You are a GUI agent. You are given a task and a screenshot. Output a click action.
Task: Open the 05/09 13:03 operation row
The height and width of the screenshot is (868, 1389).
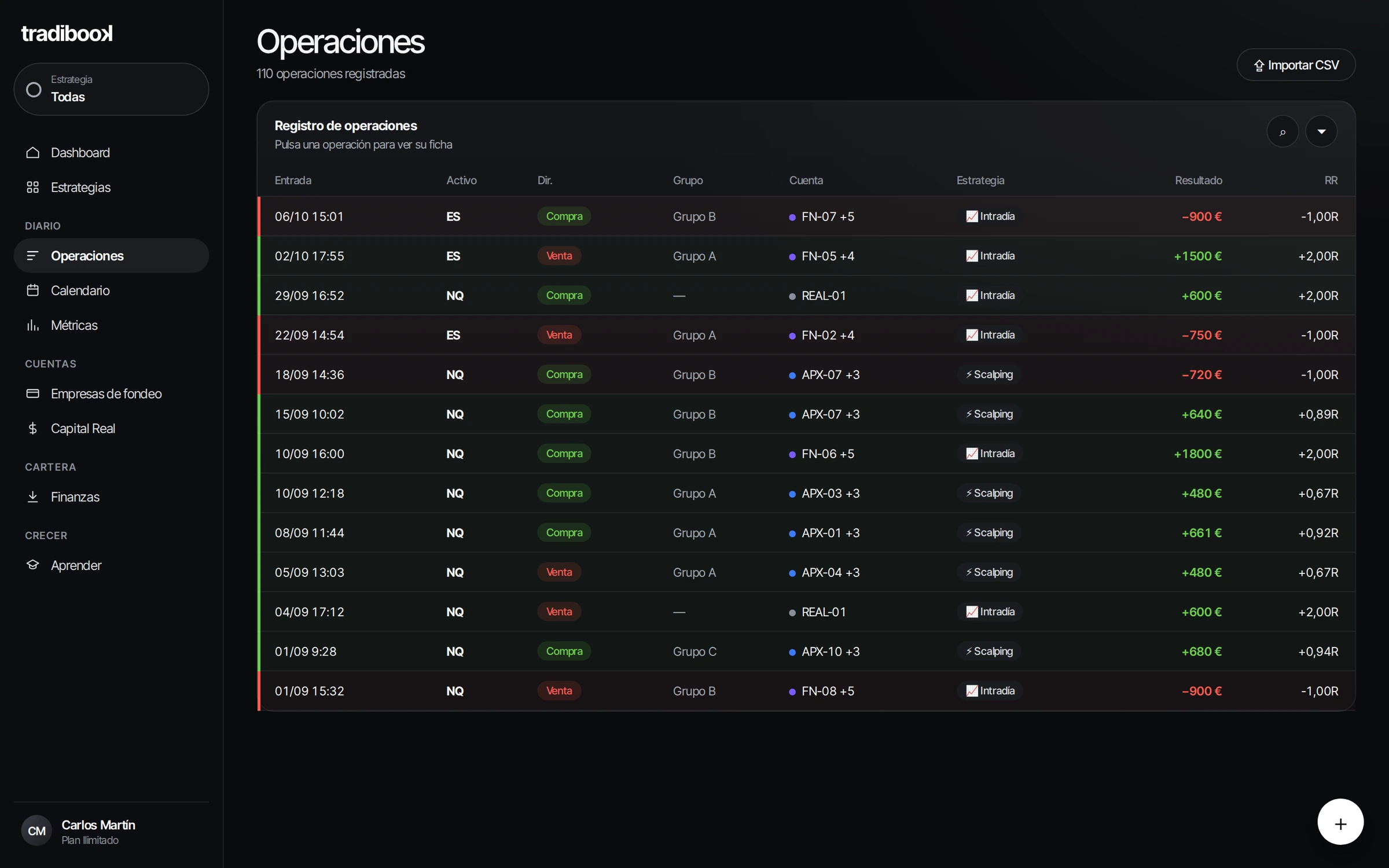(x=806, y=572)
